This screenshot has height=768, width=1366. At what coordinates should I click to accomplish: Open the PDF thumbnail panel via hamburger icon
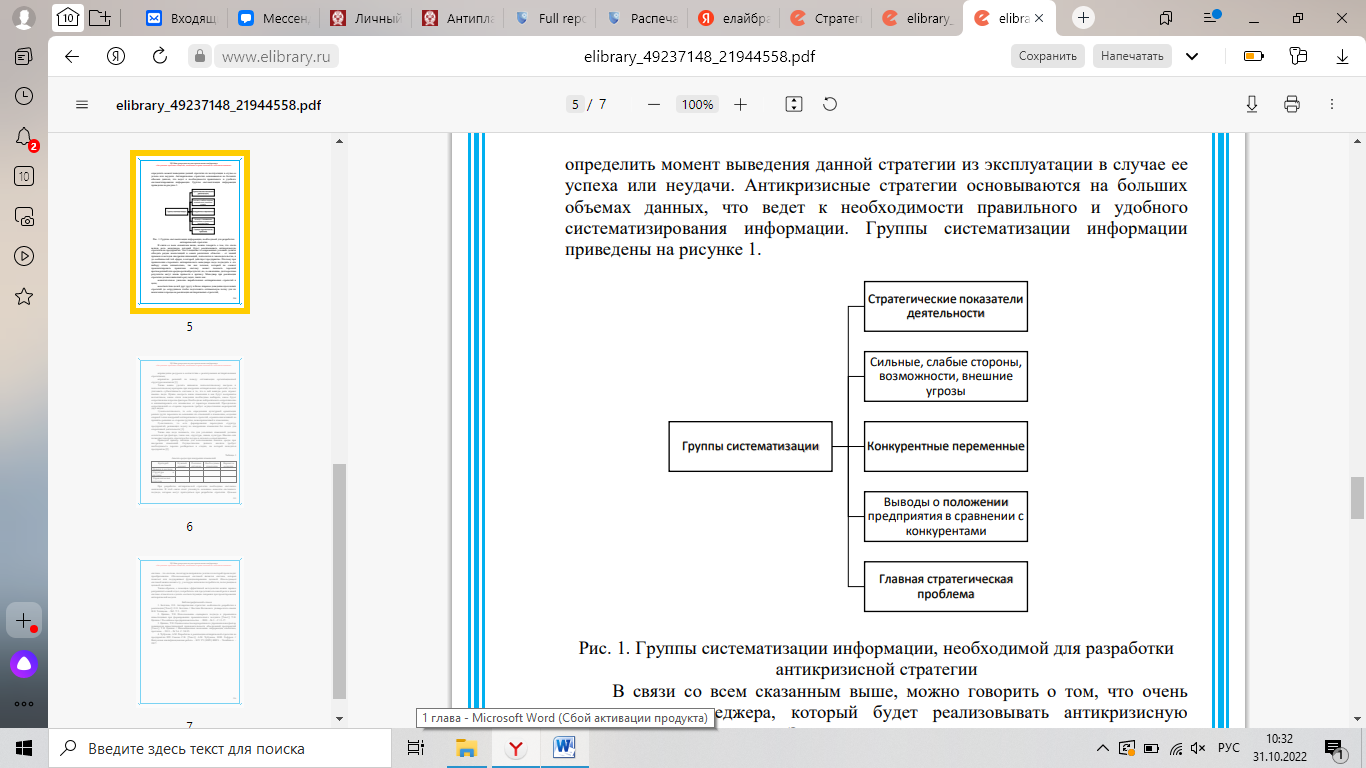coord(80,103)
